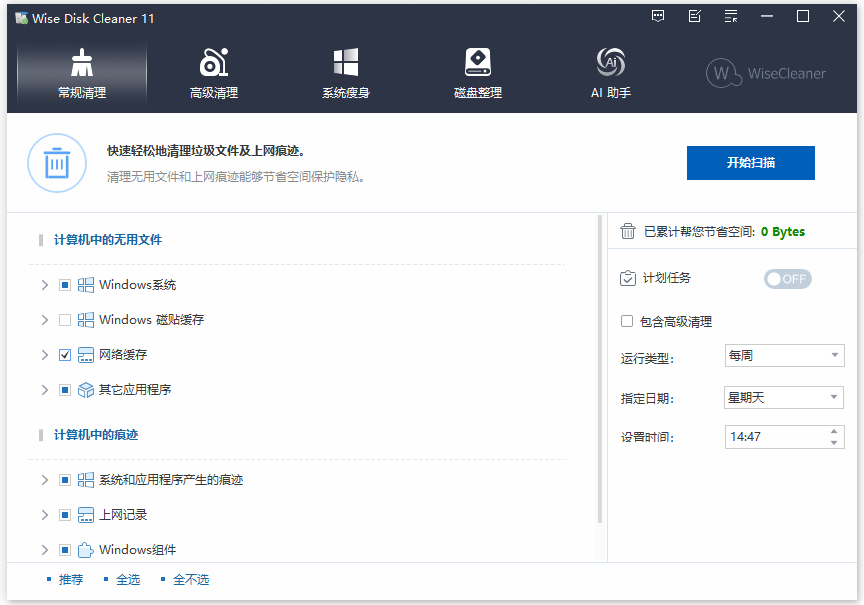
Task: Click the WiseCleaner logo
Action: (765, 73)
